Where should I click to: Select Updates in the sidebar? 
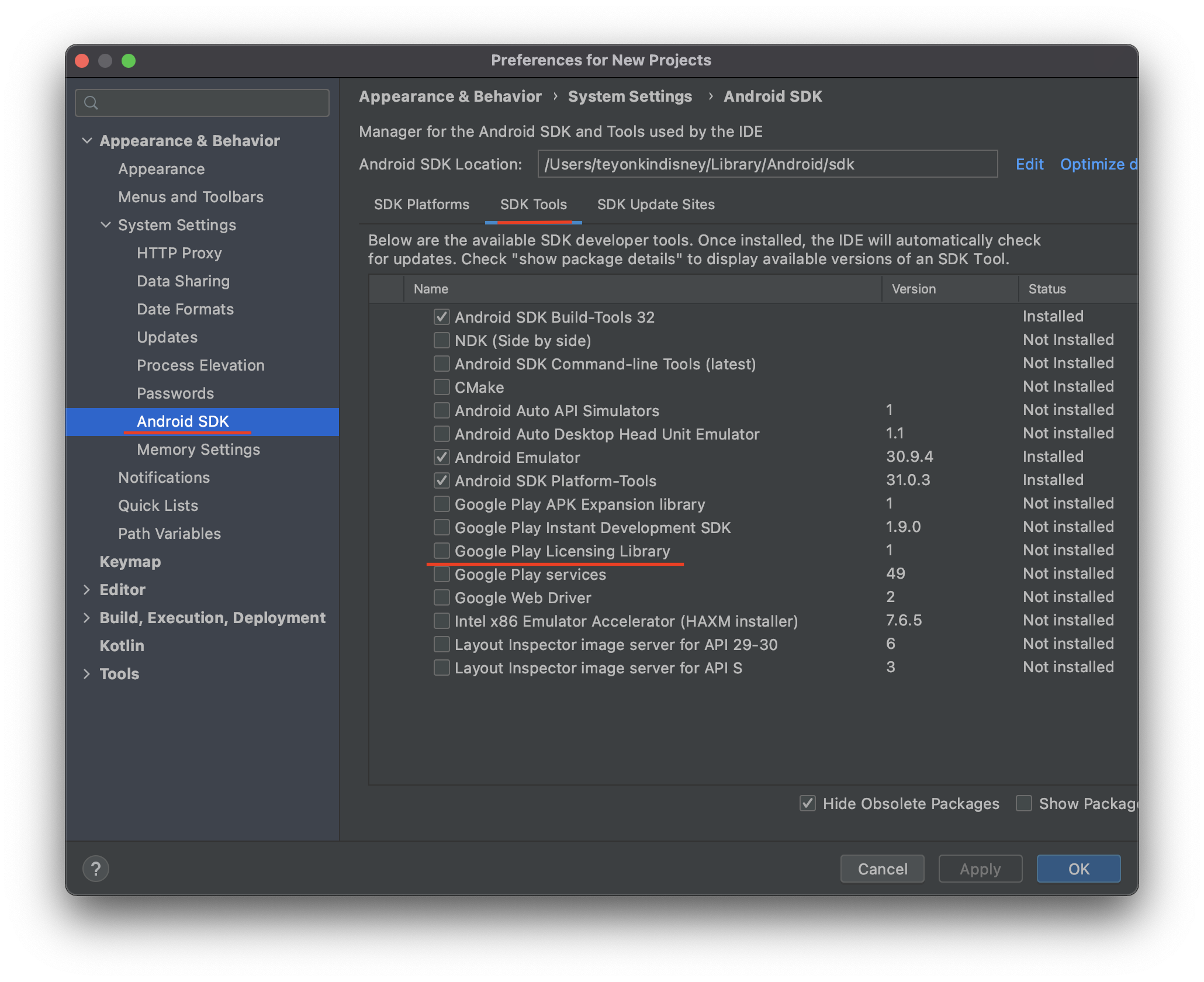[167, 337]
